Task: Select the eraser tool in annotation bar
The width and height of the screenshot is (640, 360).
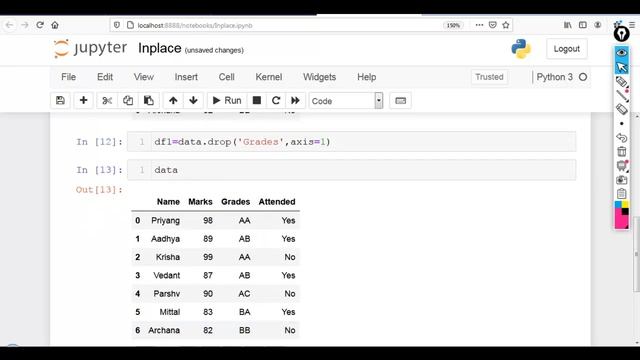Action: click(622, 109)
